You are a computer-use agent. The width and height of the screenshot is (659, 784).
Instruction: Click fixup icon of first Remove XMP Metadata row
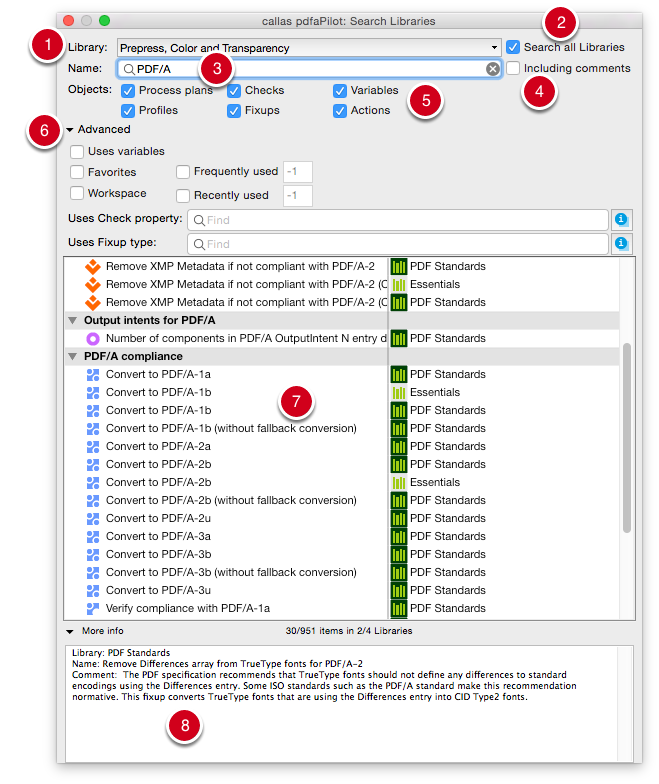(x=93, y=266)
